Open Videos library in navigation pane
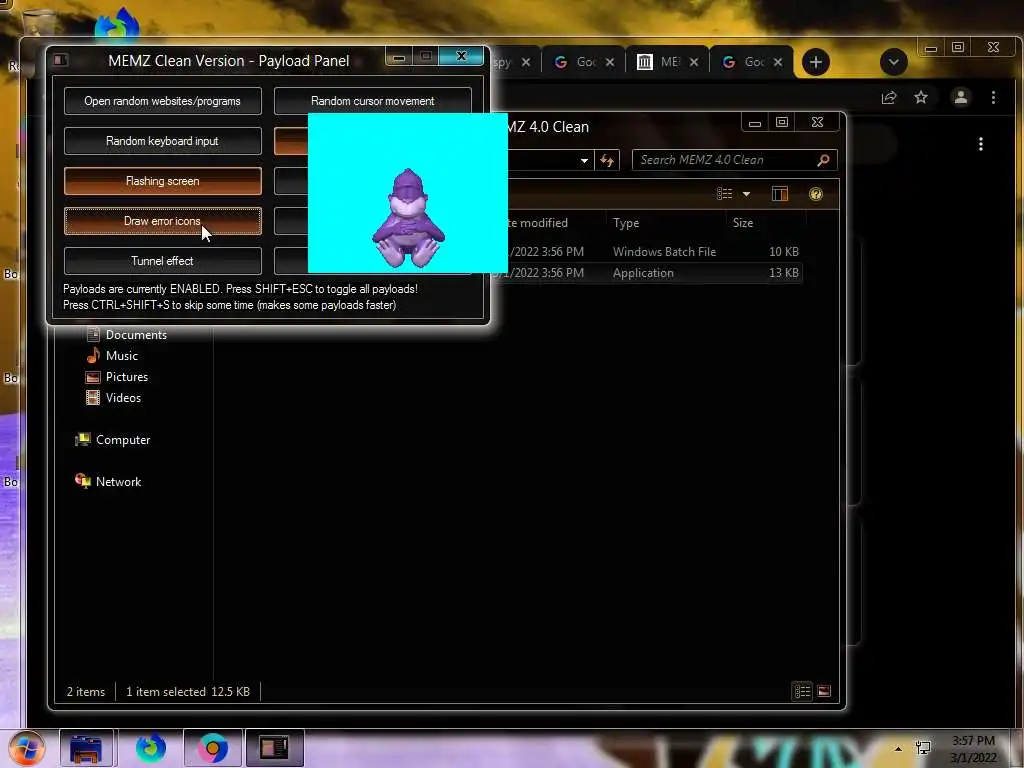 [x=123, y=398]
